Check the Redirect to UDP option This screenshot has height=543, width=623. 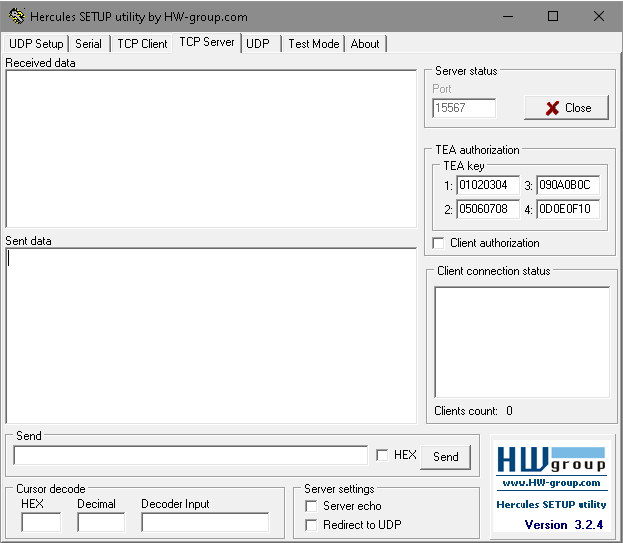(311, 525)
